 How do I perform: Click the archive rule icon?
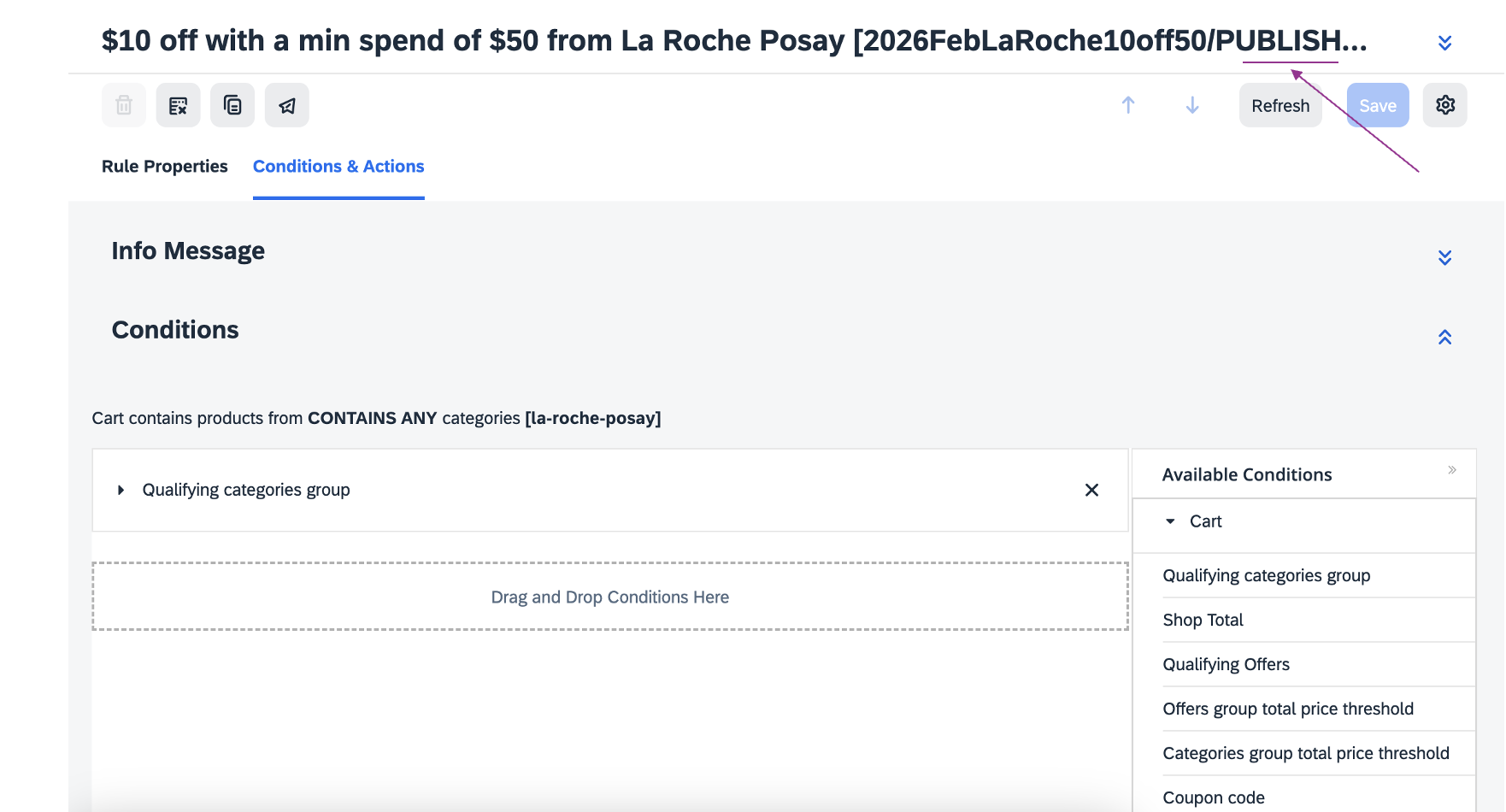tap(178, 105)
